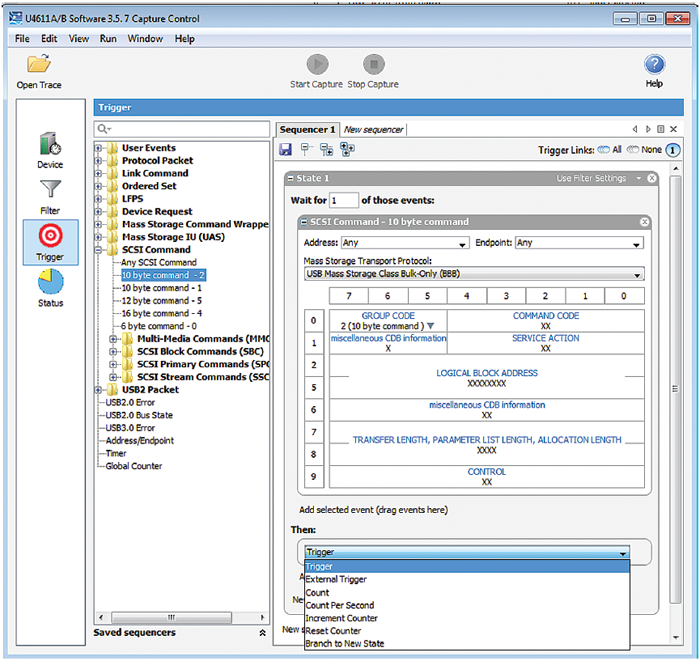Open the Status pie chart panel
The image size is (700, 661).
point(50,288)
